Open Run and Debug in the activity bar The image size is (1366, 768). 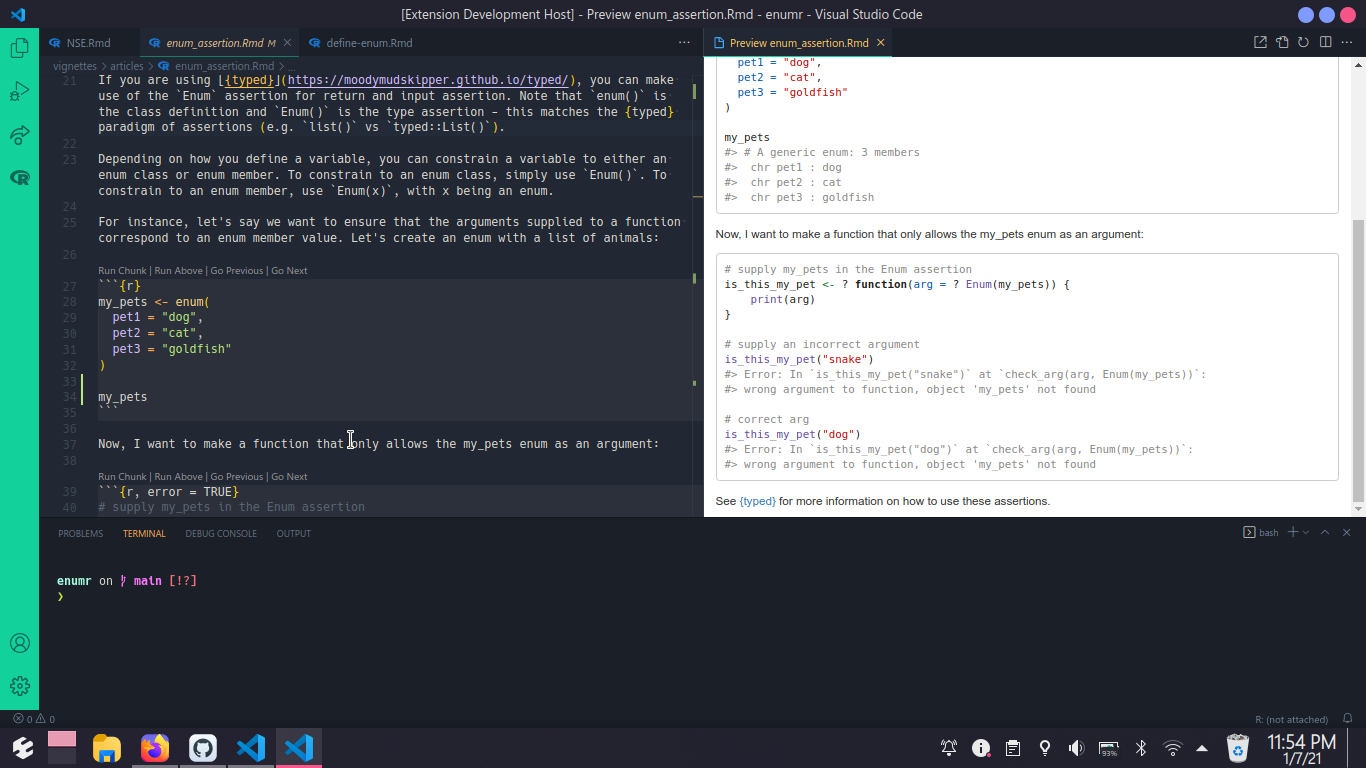point(19,91)
